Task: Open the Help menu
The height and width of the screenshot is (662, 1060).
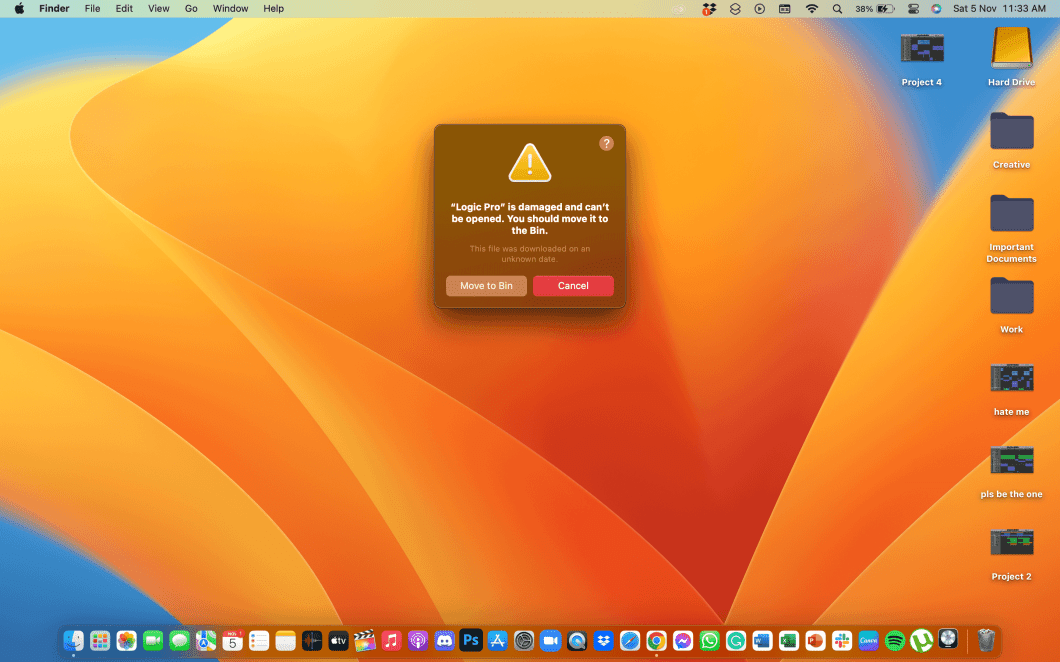Action: [x=273, y=8]
